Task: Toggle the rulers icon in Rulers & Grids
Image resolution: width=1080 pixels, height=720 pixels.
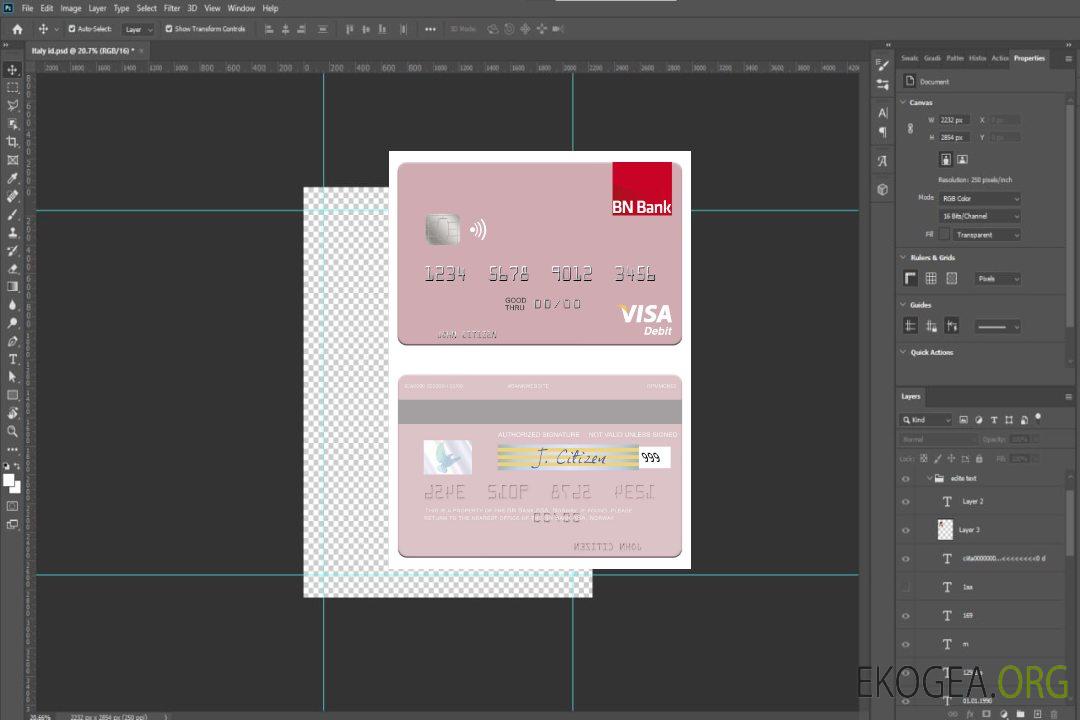Action: click(911, 278)
